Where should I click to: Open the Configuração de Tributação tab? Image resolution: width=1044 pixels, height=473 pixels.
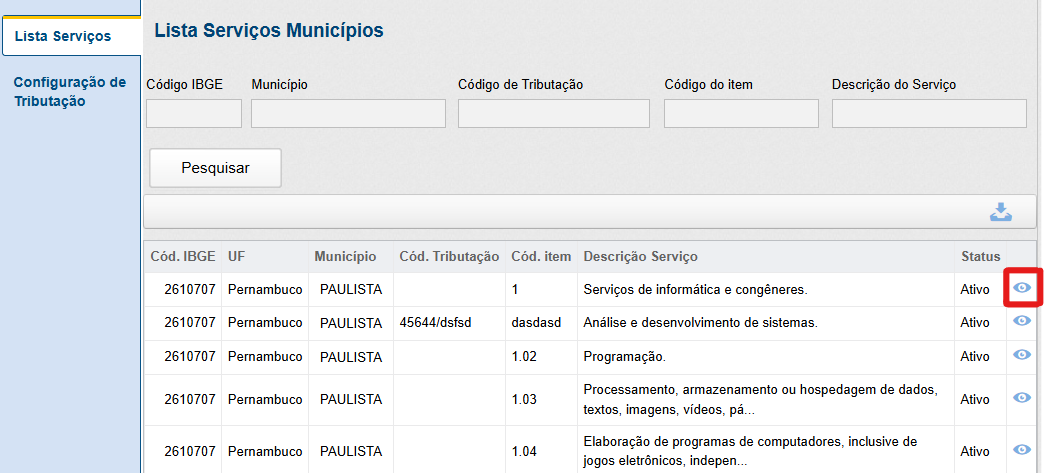click(x=70, y=92)
